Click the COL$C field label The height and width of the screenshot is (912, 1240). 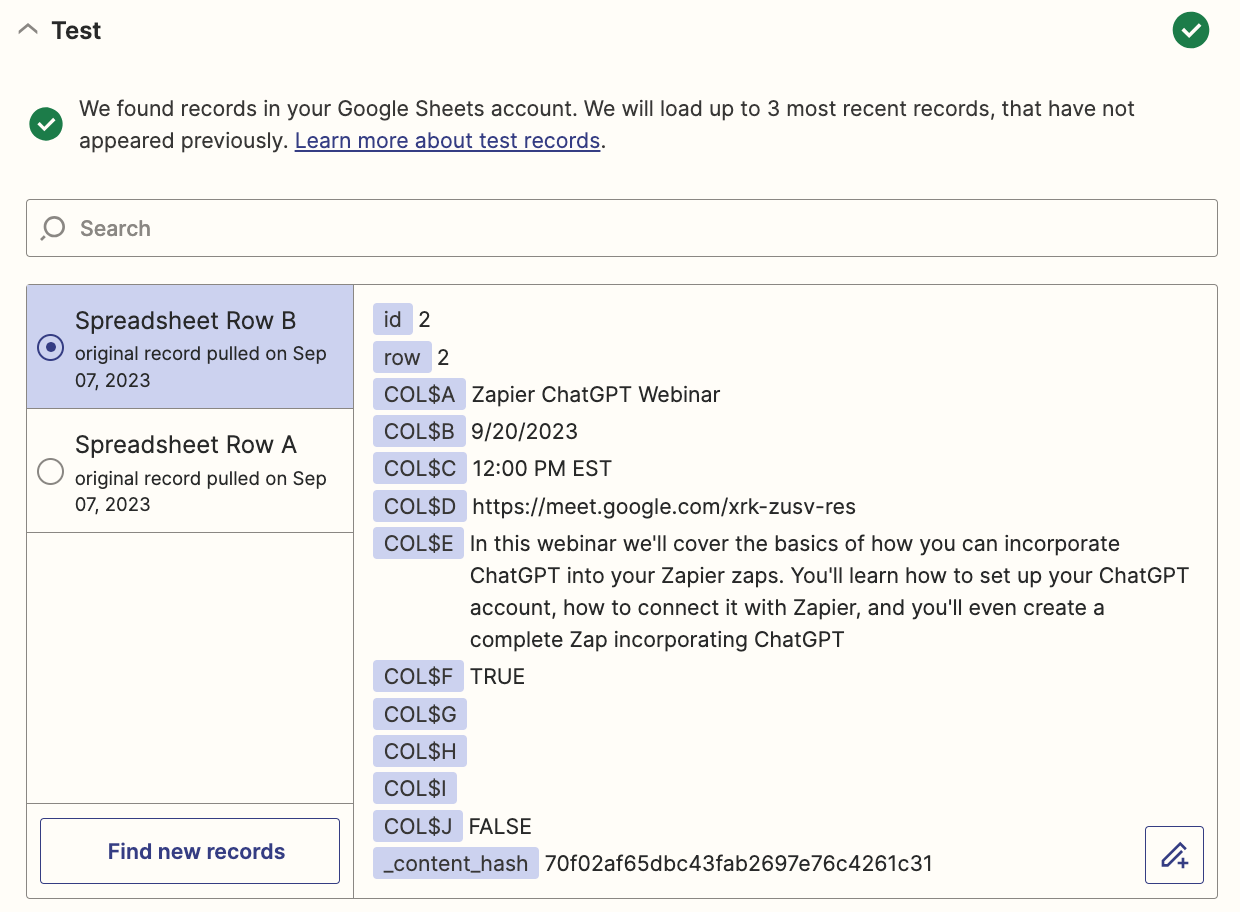(420, 468)
